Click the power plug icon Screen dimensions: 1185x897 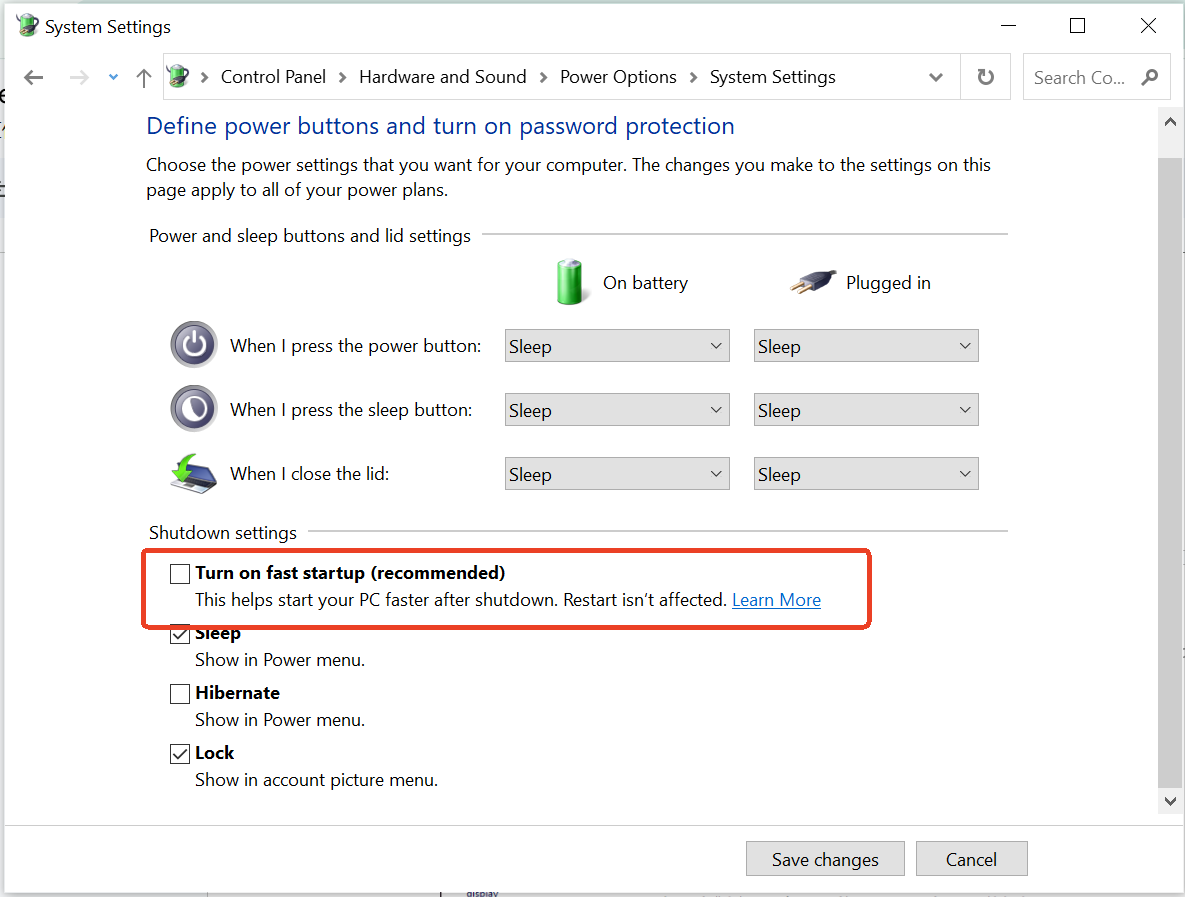[x=812, y=282]
